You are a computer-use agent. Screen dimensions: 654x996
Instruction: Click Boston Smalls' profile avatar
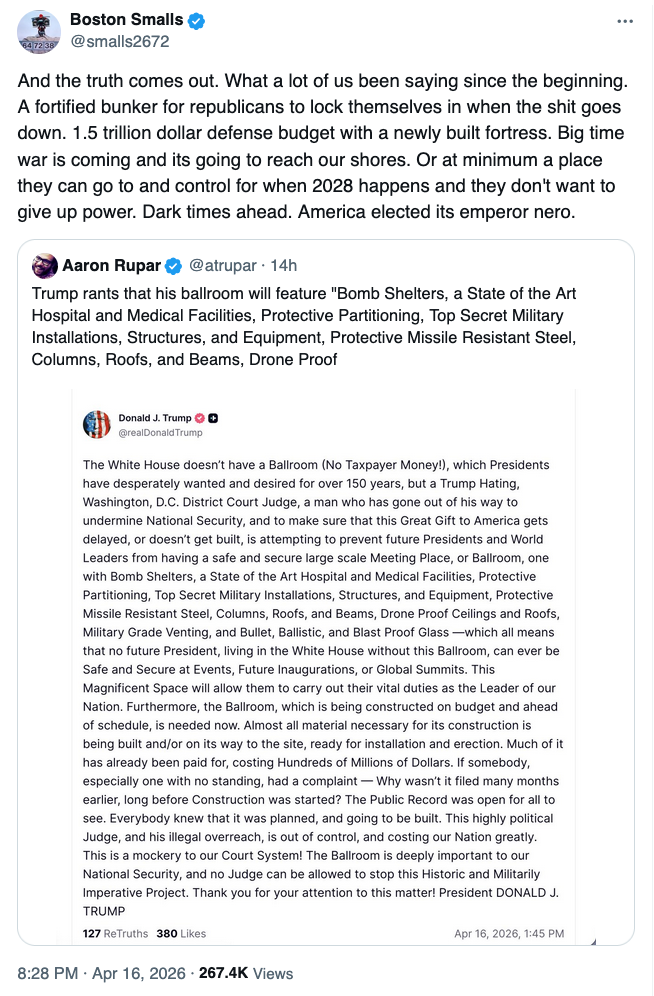point(39,32)
